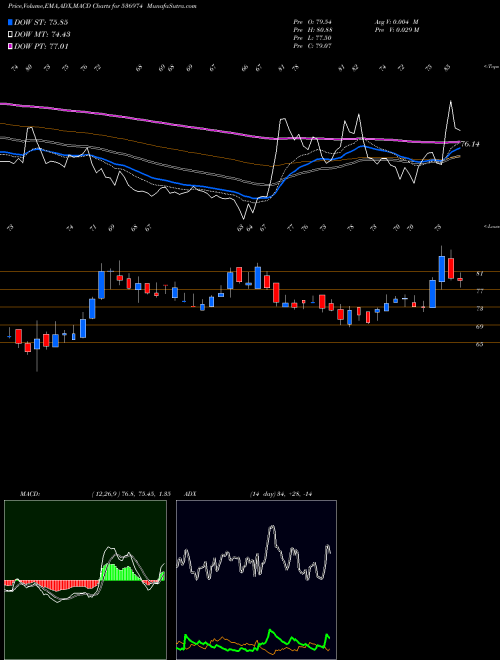Click the 65 price axis label
The width and height of the screenshot is (500, 660).
point(479,344)
